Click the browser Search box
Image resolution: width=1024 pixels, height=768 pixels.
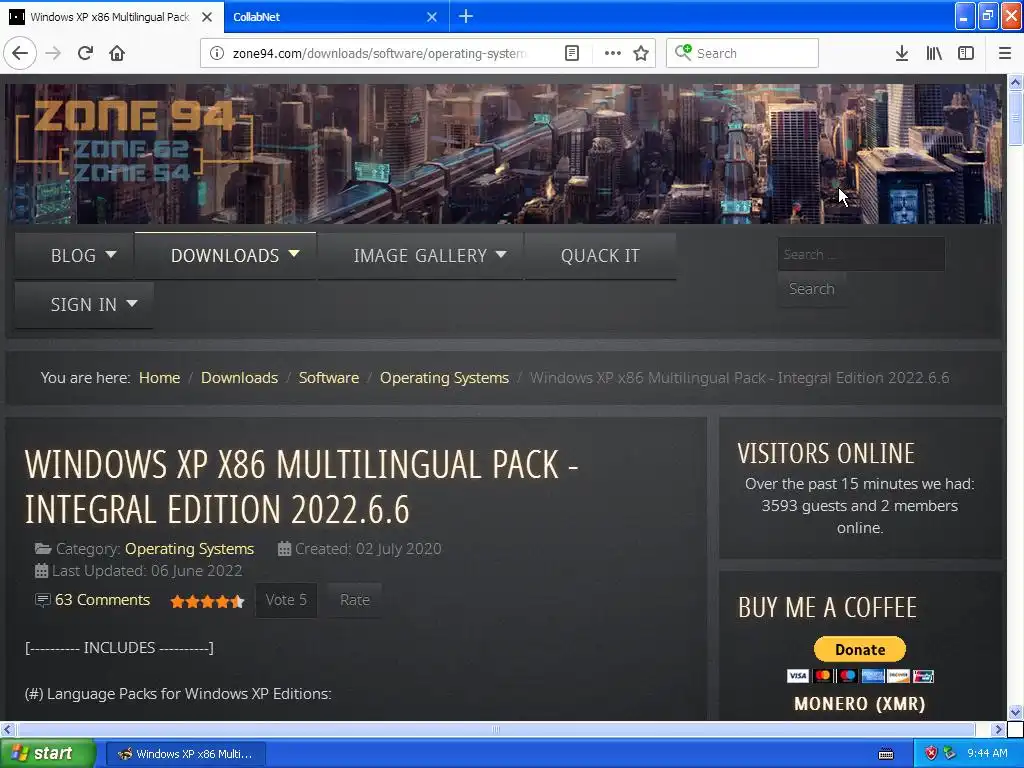click(742, 53)
